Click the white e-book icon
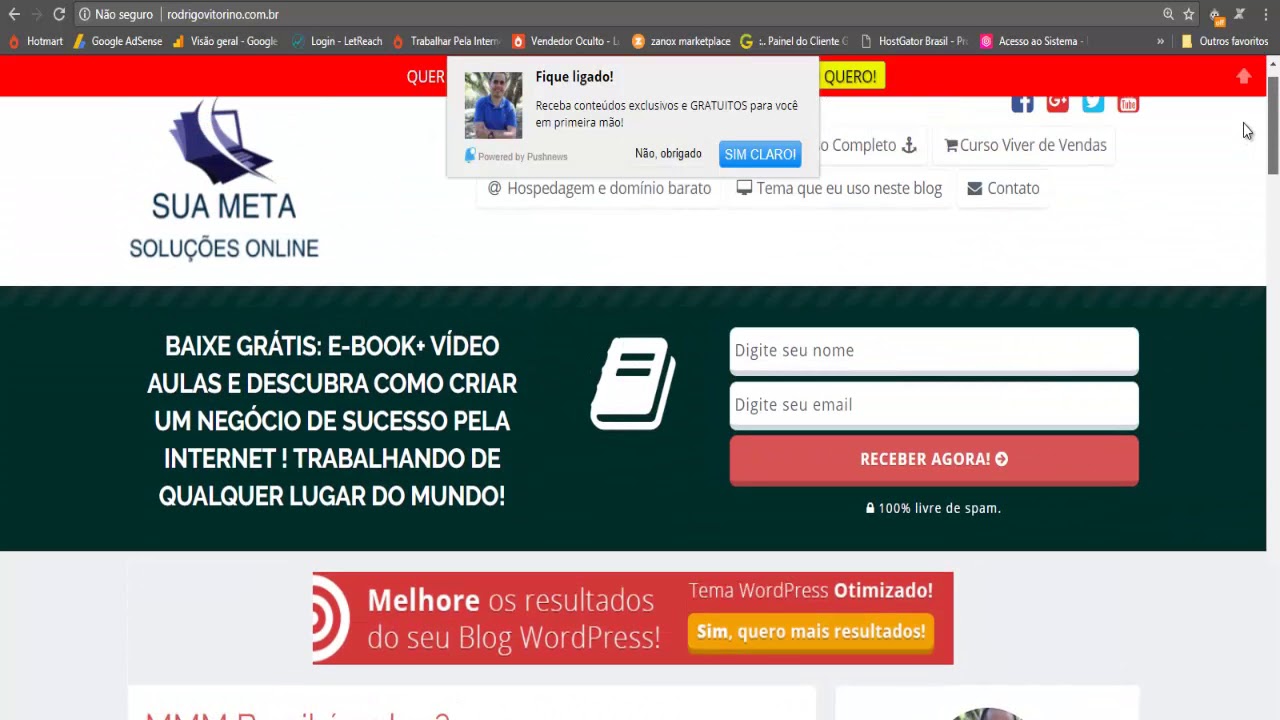The image size is (1280, 720). click(x=633, y=384)
